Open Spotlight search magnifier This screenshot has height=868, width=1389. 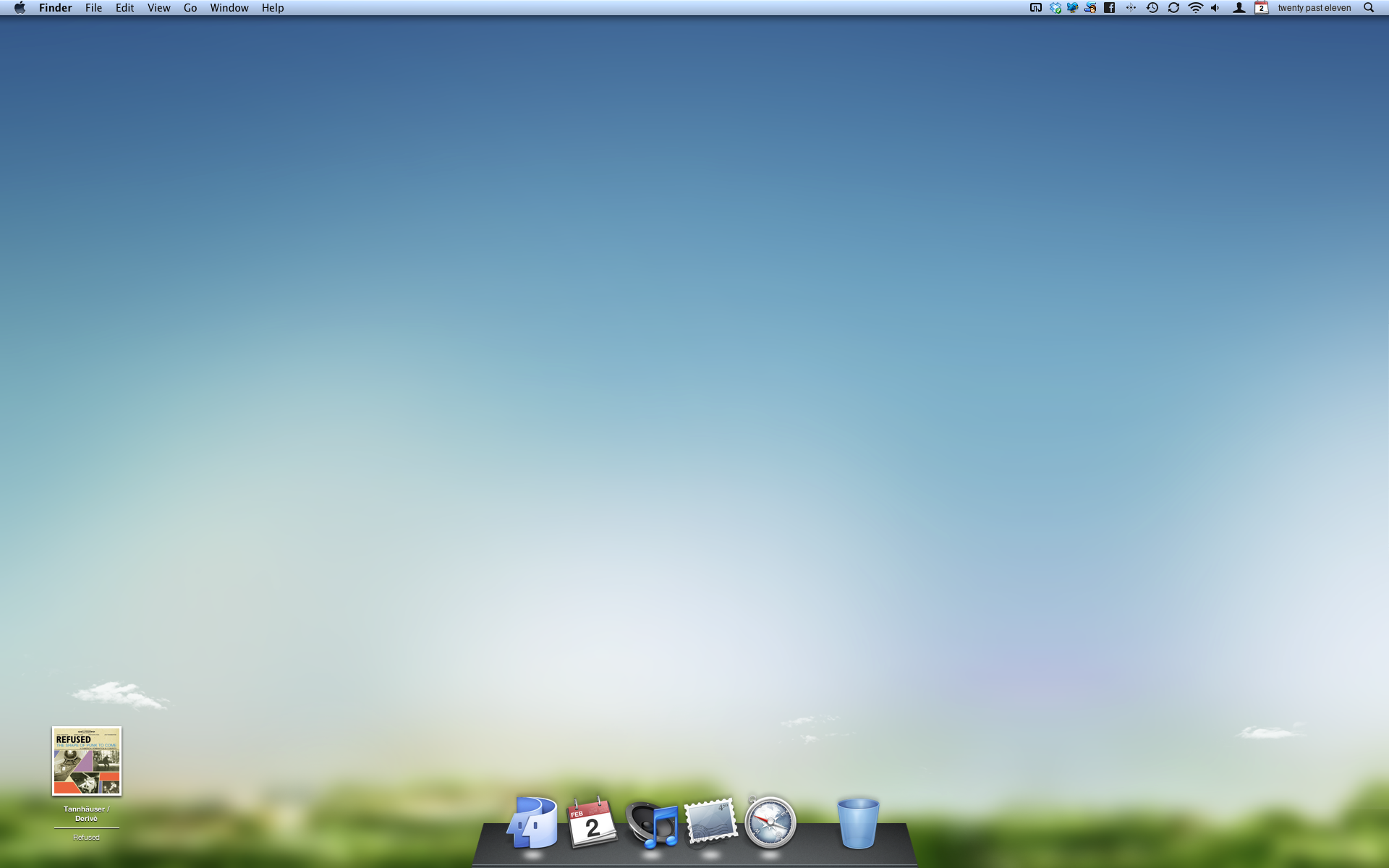(x=1369, y=8)
